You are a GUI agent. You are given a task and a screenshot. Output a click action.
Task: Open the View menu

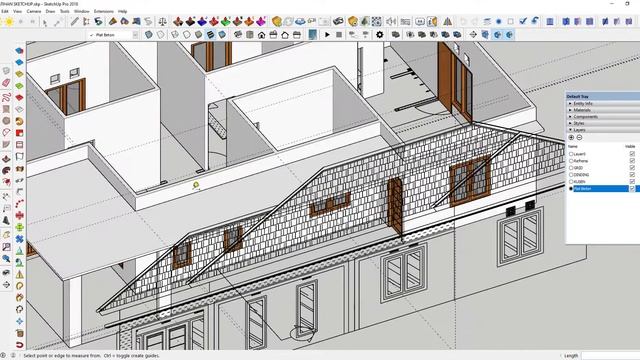(18, 11)
